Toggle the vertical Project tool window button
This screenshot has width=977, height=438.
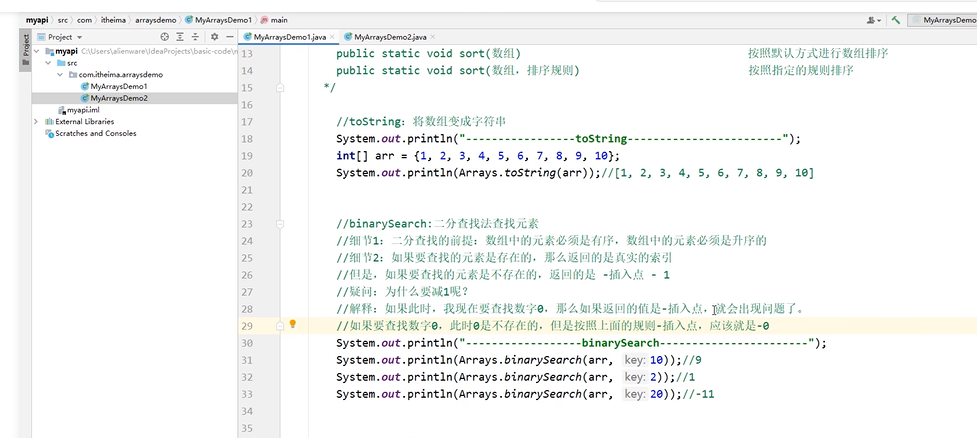tap(26, 50)
